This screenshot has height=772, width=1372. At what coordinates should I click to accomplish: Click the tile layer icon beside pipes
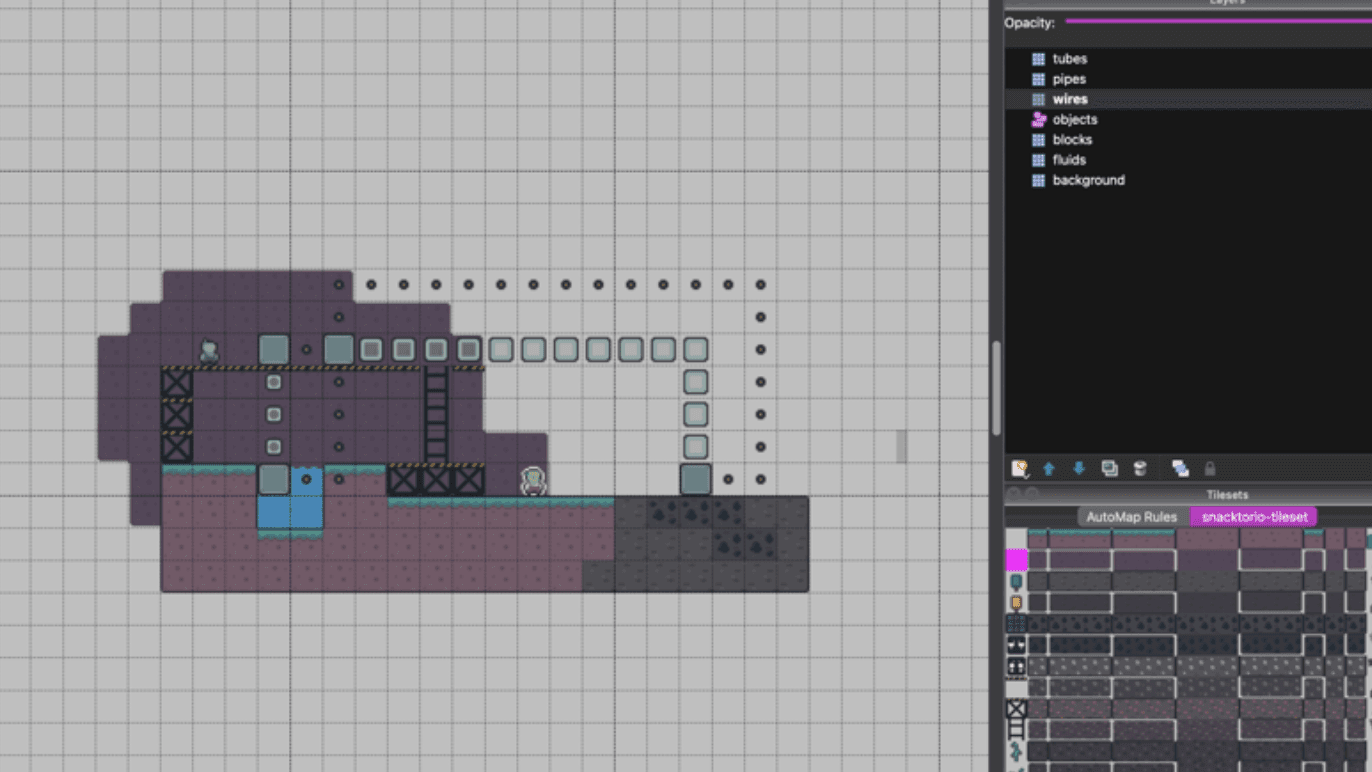pyautogui.click(x=1038, y=79)
